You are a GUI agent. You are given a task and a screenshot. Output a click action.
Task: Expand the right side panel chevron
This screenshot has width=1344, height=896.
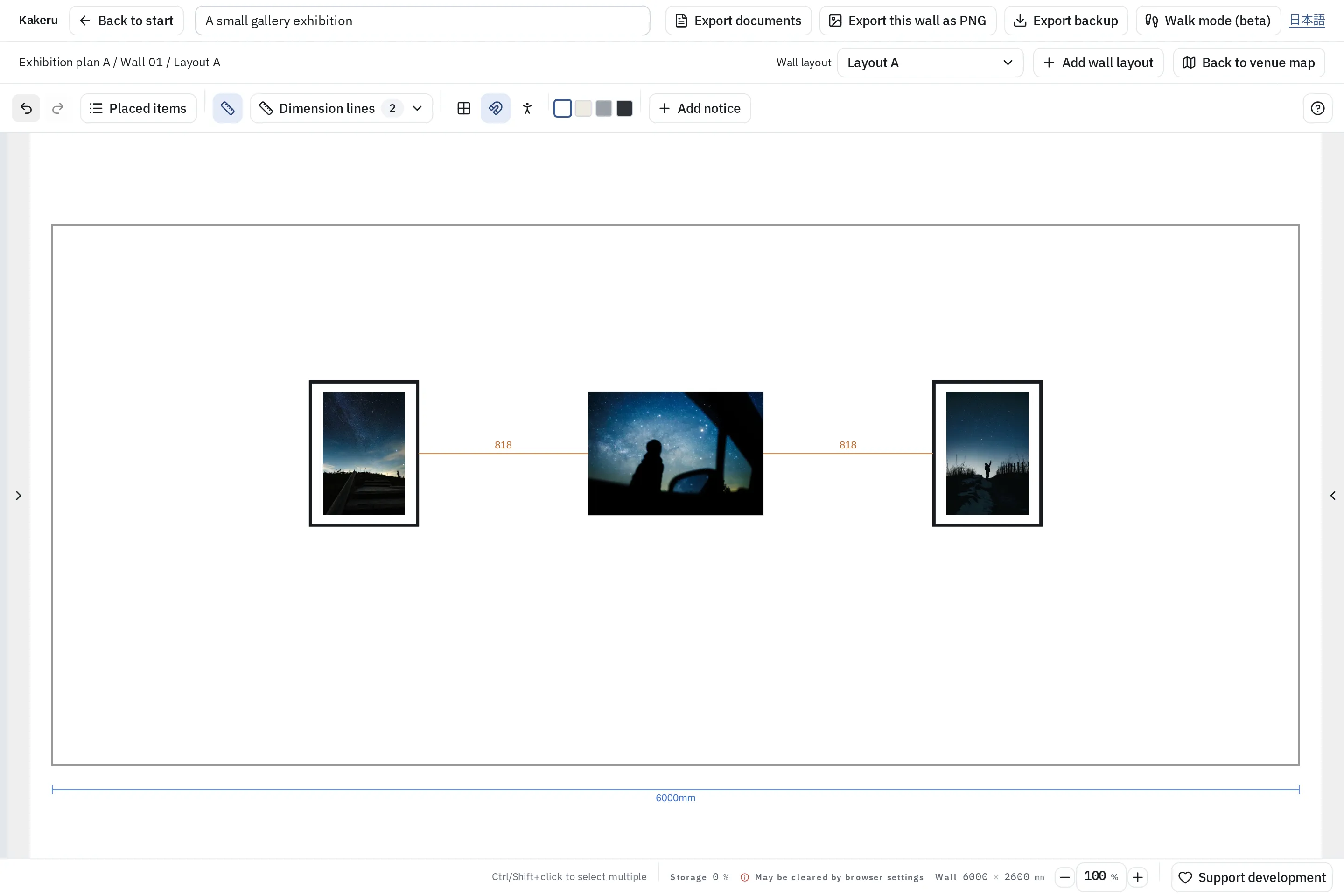coord(1333,496)
